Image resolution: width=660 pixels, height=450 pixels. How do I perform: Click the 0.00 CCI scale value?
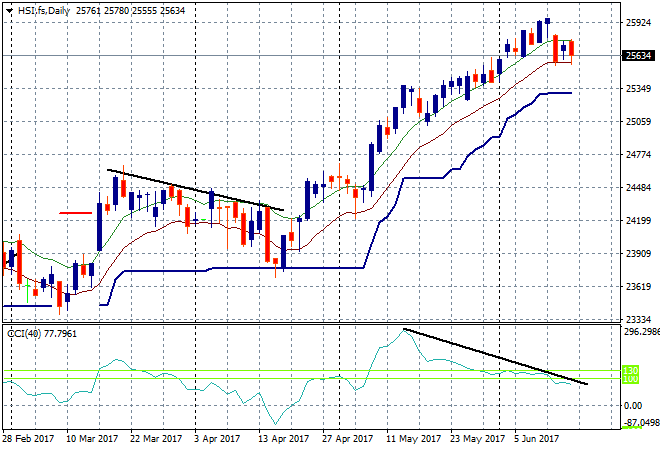633,405
